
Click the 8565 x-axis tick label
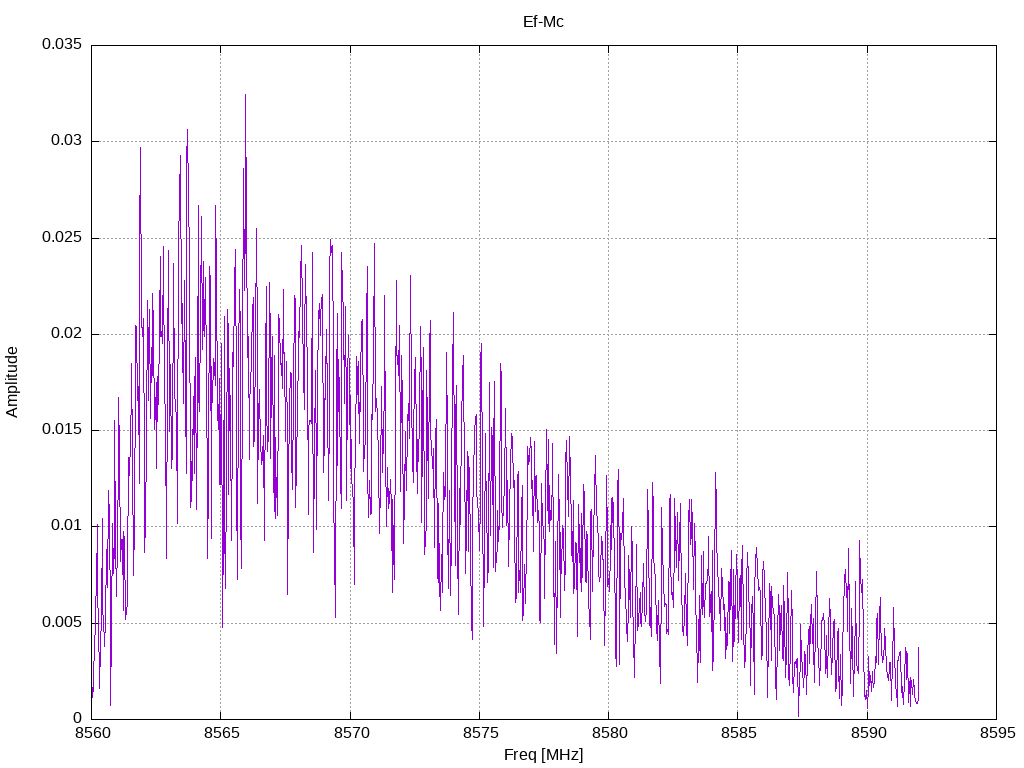tap(221, 733)
